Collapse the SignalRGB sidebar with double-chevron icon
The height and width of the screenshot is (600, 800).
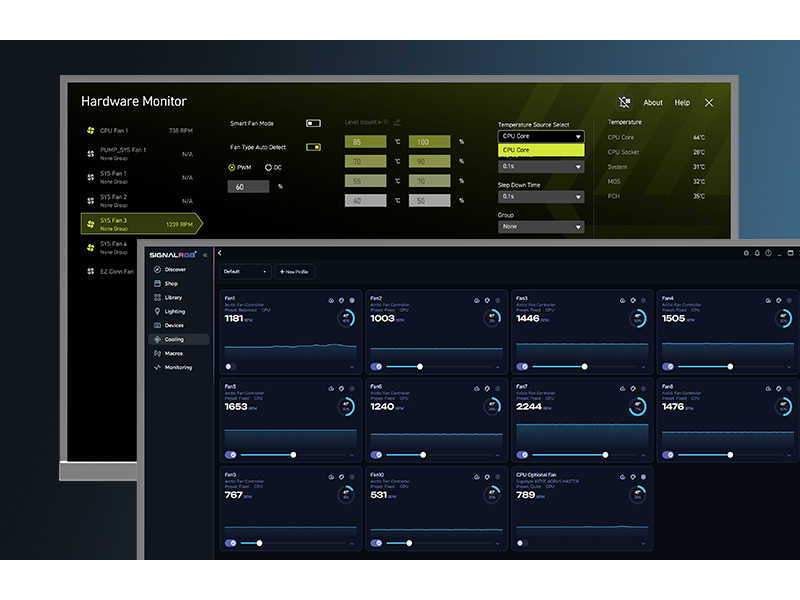coord(205,255)
